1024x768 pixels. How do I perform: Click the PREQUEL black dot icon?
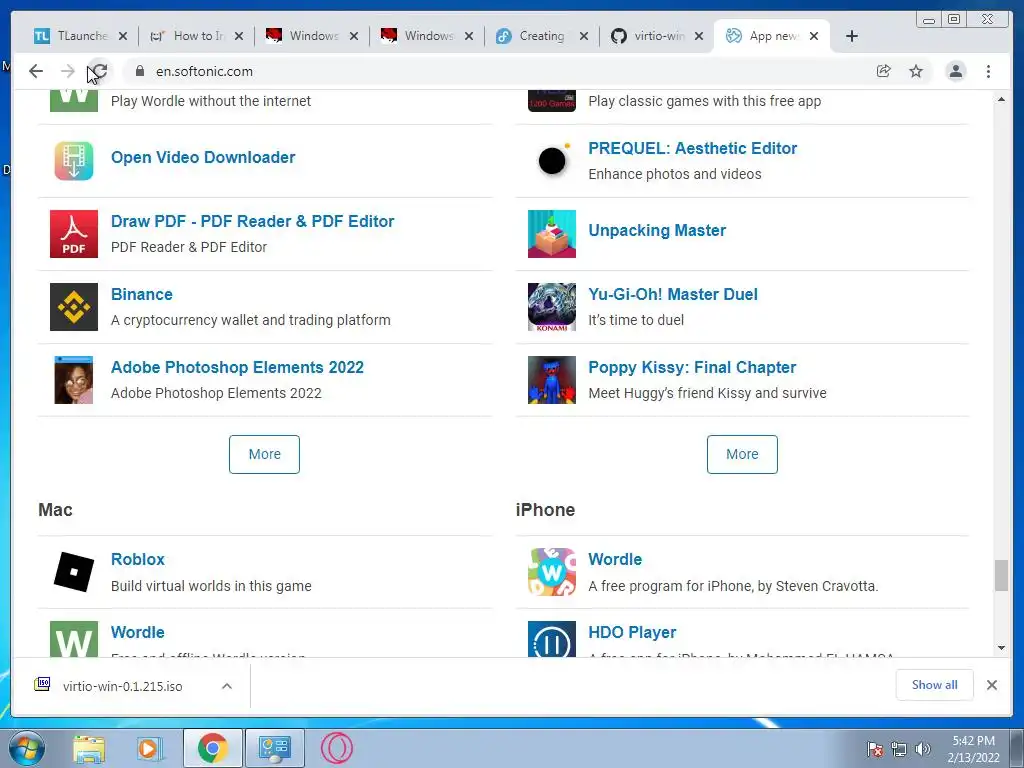(552, 161)
